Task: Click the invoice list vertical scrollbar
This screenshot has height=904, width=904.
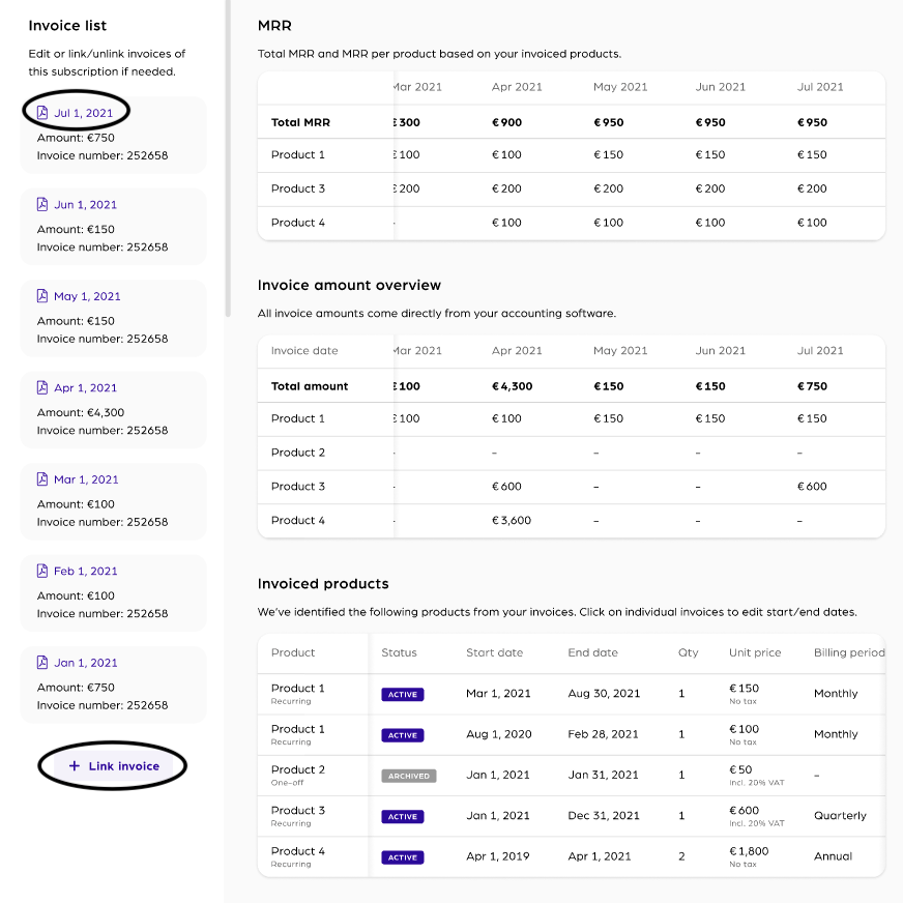Action: pyautogui.click(x=228, y=159)
